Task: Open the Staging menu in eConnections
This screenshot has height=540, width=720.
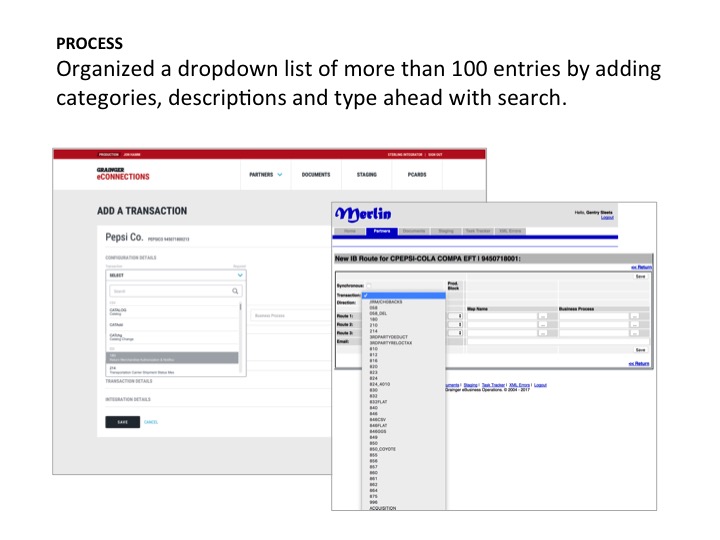Action: pos(366,174)
